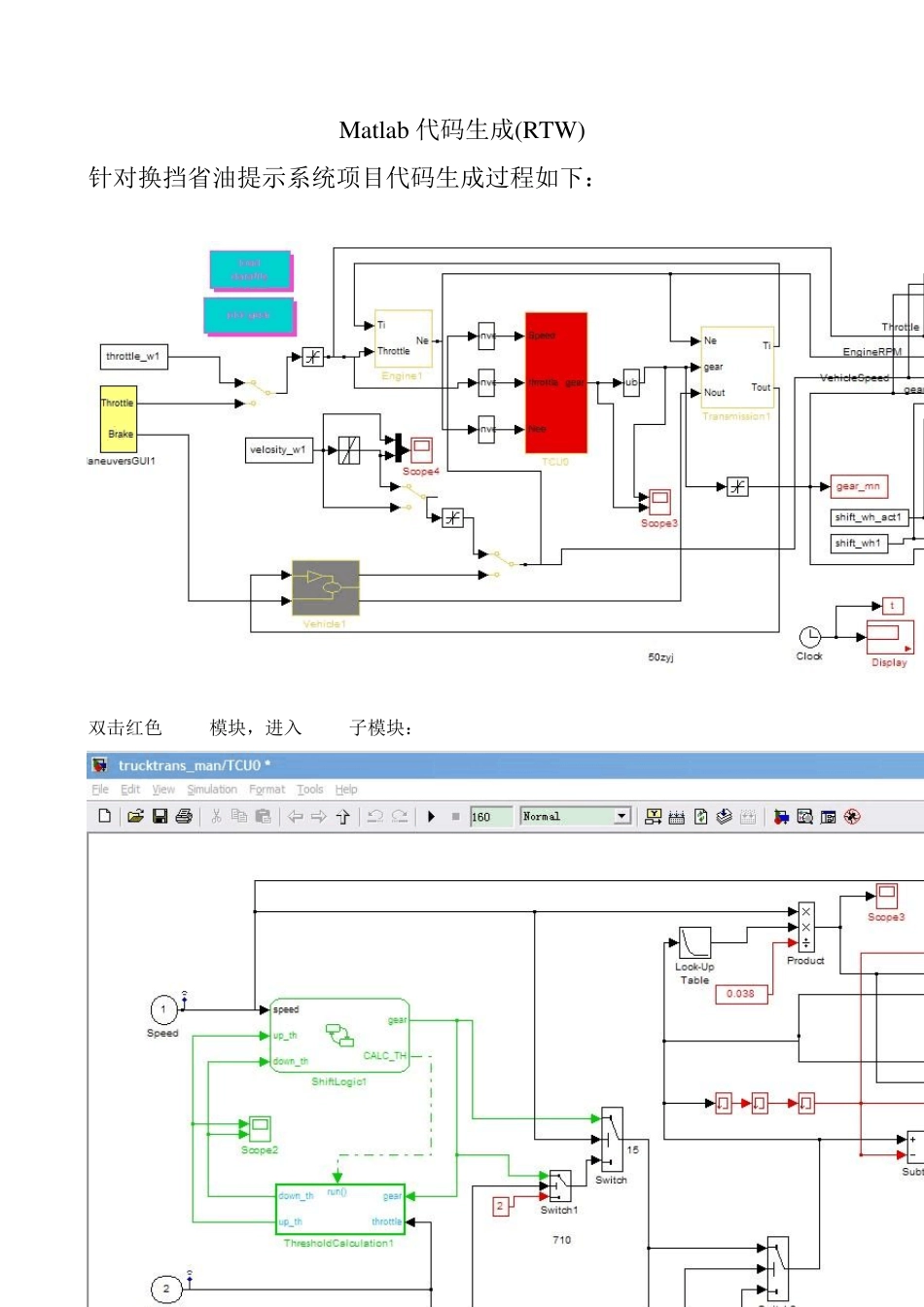Click the Copy icon in toolbar
Screen dimensions: 924x1307
(x=239, y=816)
